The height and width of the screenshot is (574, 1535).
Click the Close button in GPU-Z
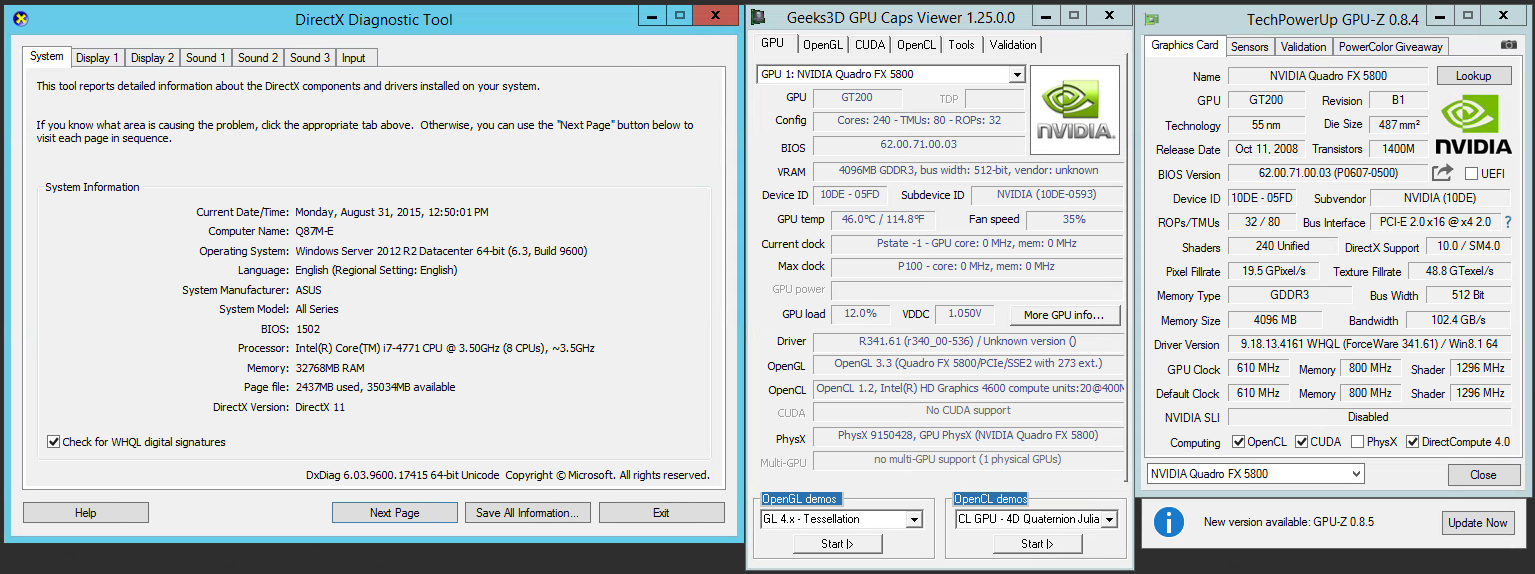click(x=1483, y=475)
